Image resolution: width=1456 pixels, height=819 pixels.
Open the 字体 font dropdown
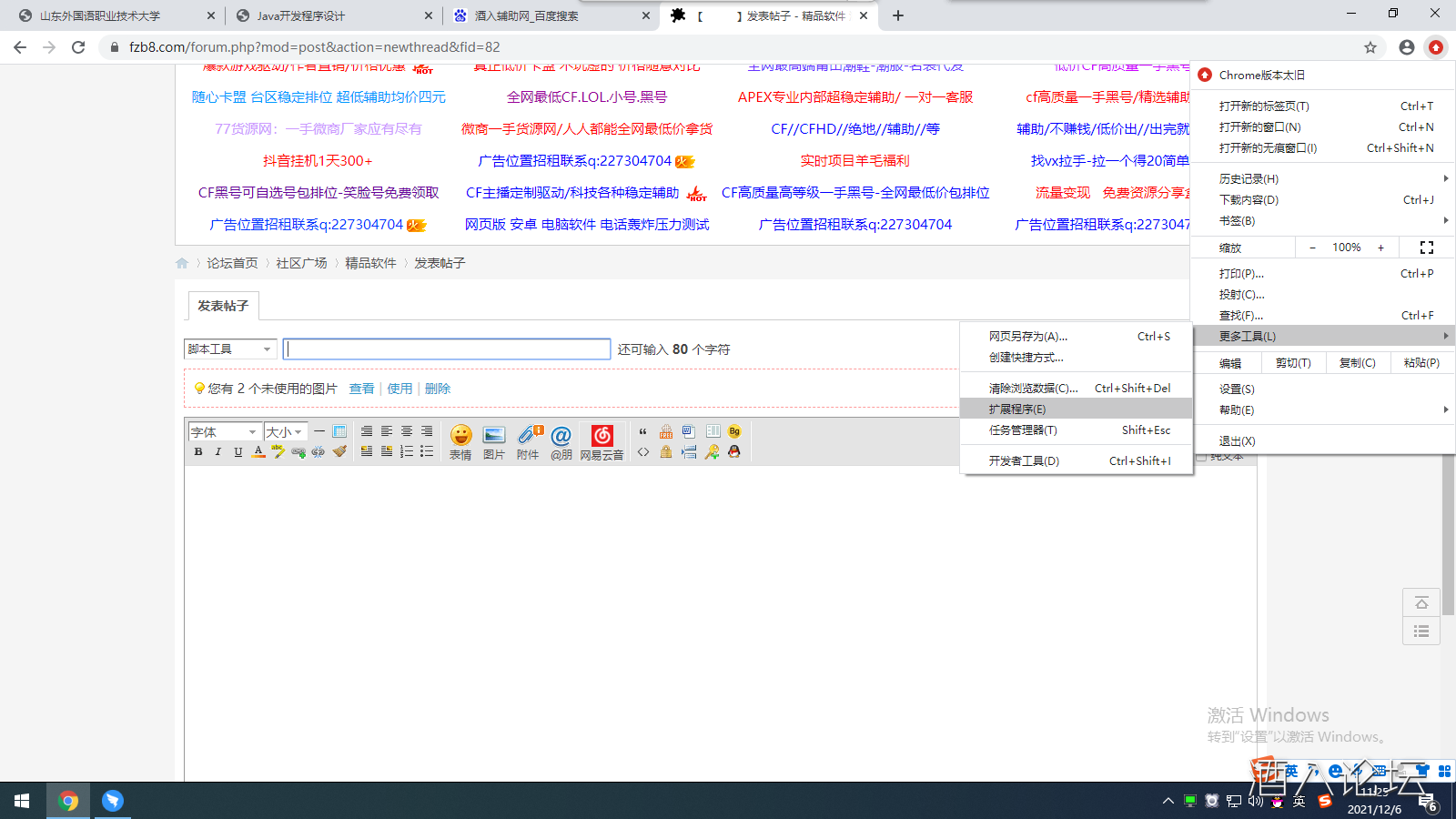tap(224, 432)
